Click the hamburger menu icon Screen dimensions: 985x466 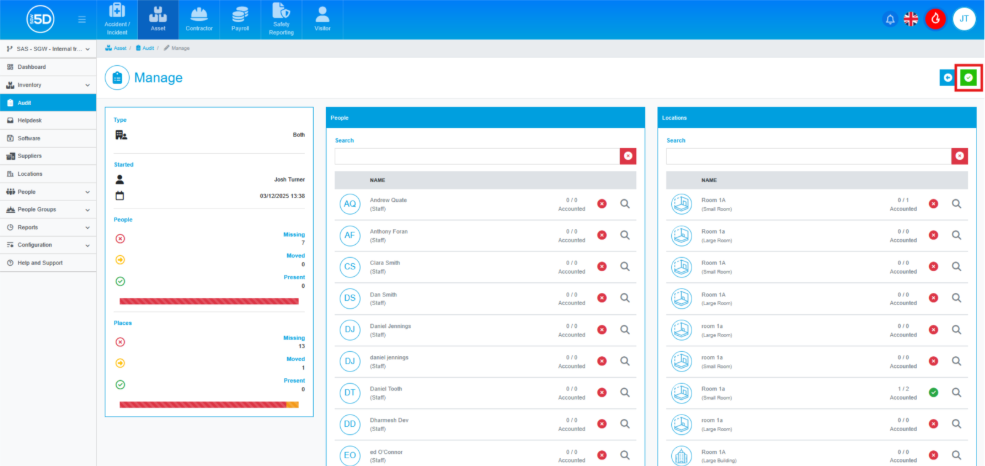81,19
